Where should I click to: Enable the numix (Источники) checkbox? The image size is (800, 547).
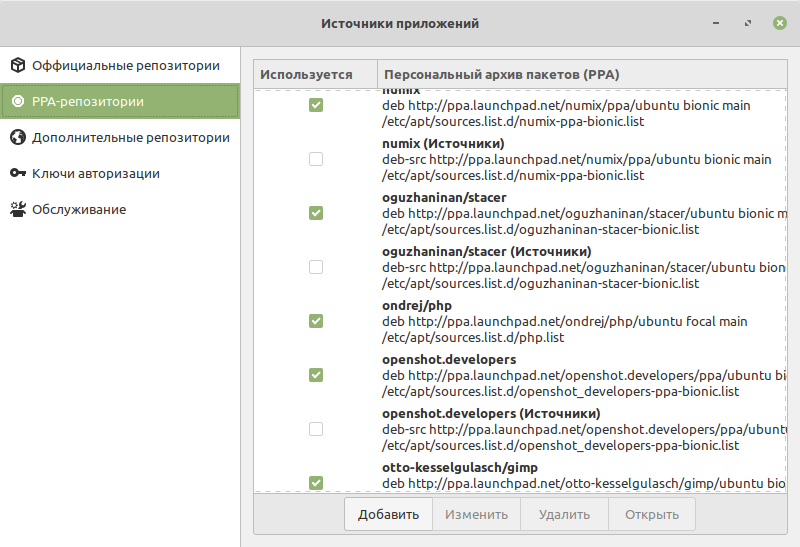pyautogui.click(x=316, y=159)
